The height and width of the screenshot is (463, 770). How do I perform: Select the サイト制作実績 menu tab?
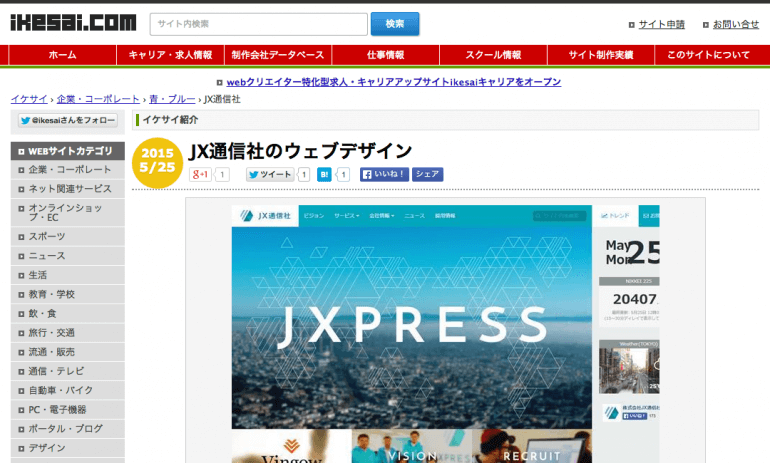[x=601, y=55]
